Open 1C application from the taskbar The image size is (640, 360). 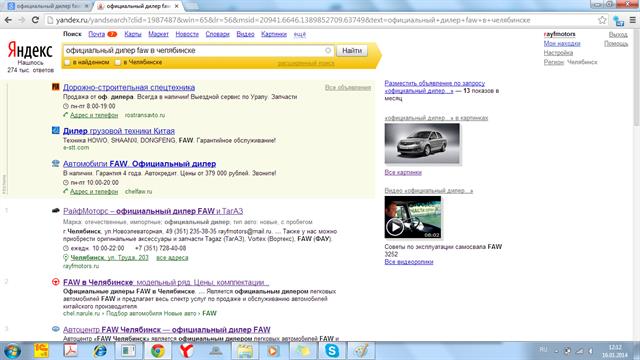[41, 351]
